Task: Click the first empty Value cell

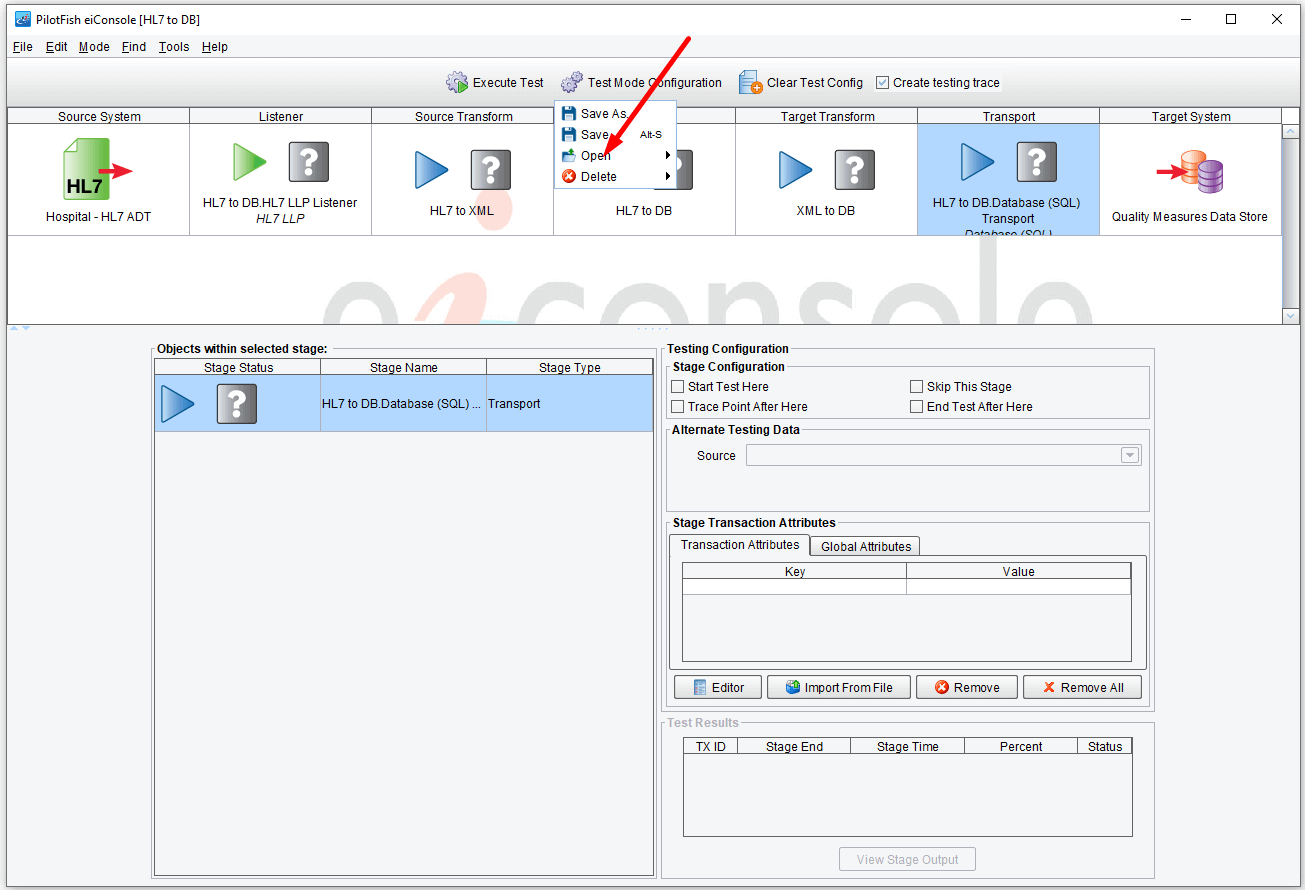Action: click(x=1019, y=588)
